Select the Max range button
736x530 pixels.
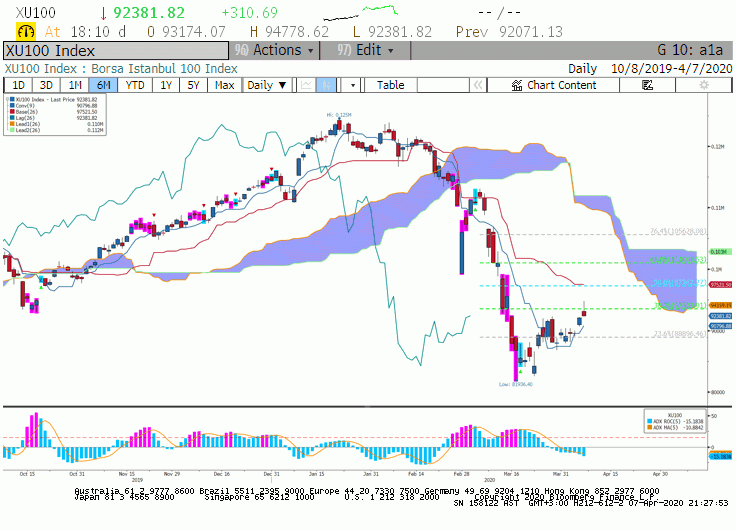pyautogui.click(x=224, y=85)
